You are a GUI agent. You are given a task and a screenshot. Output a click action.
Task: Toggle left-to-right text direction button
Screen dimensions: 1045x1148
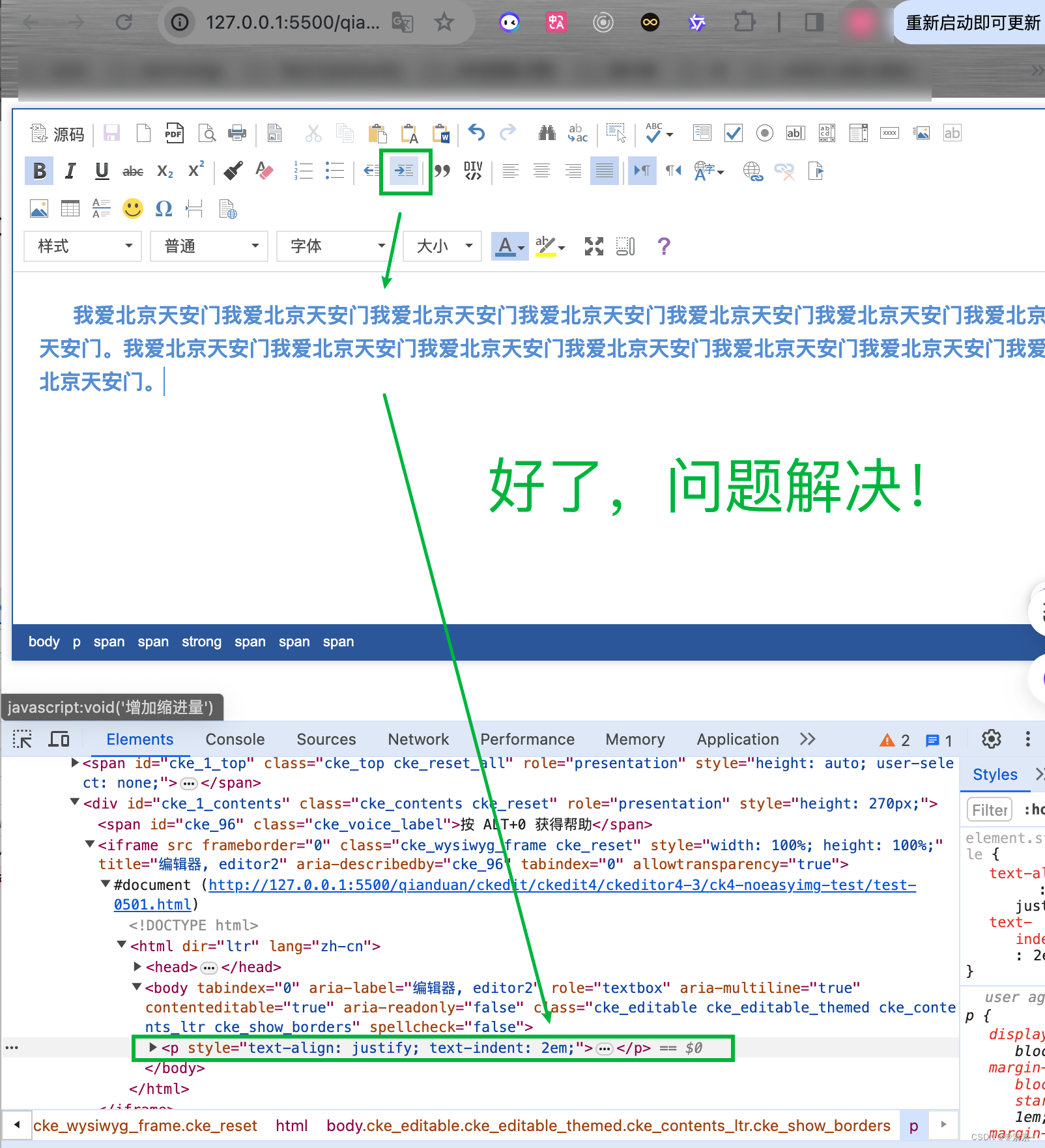[642, 171]
